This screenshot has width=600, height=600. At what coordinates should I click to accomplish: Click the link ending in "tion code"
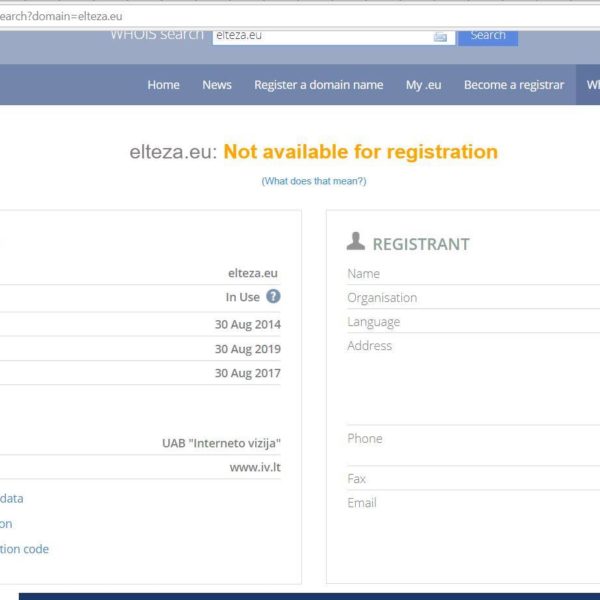pos(24,549)
